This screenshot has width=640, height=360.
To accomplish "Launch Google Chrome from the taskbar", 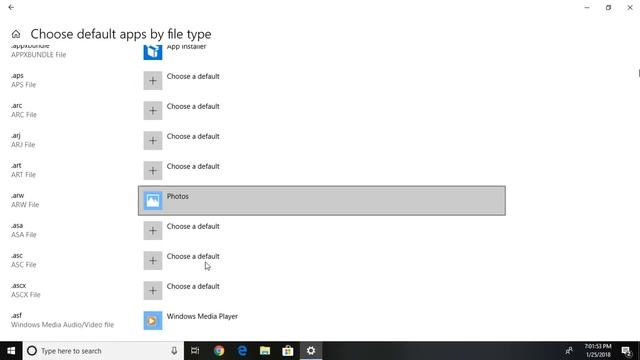I will (x=219, y=351).
